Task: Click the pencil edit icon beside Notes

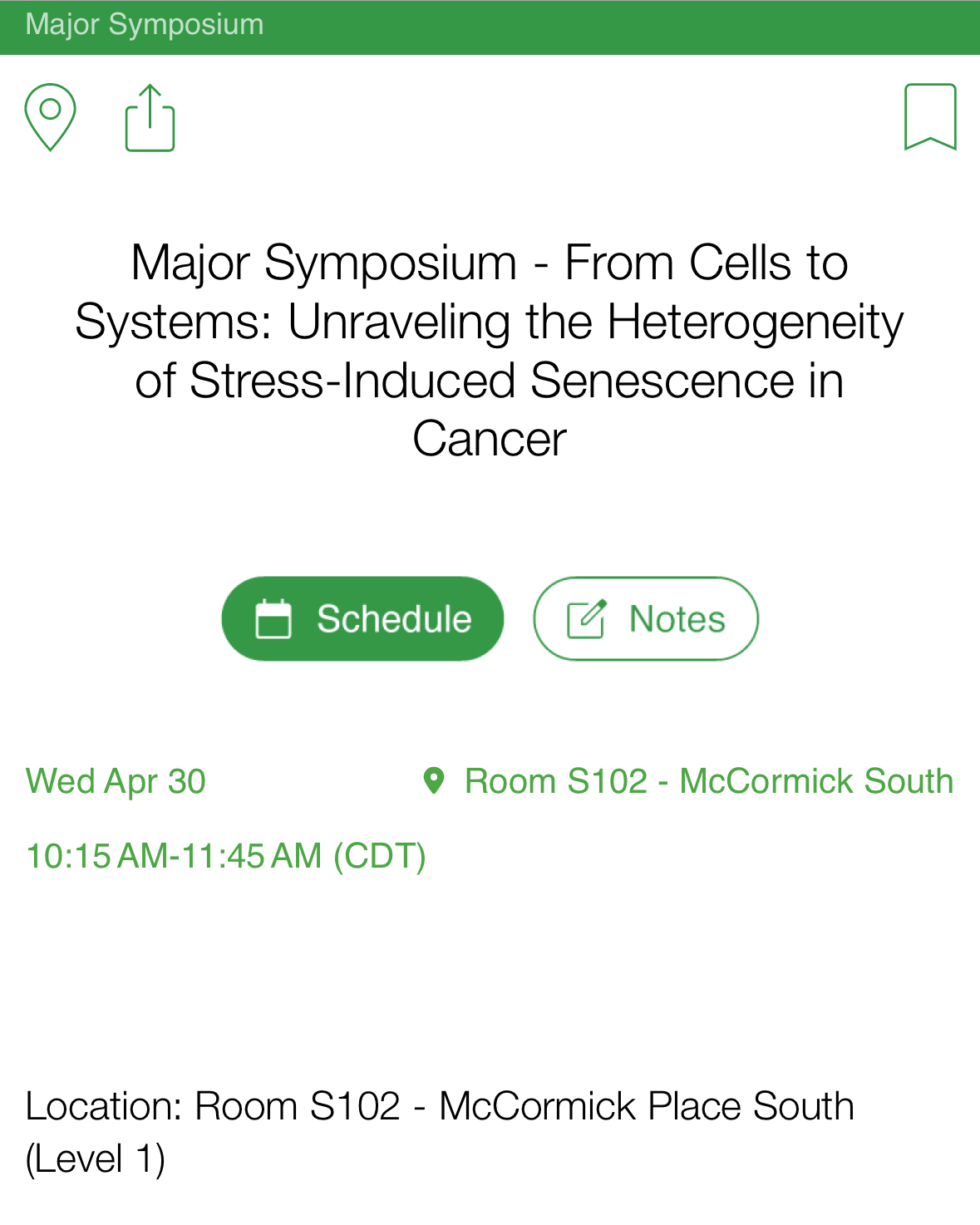Action: [586, 619]
